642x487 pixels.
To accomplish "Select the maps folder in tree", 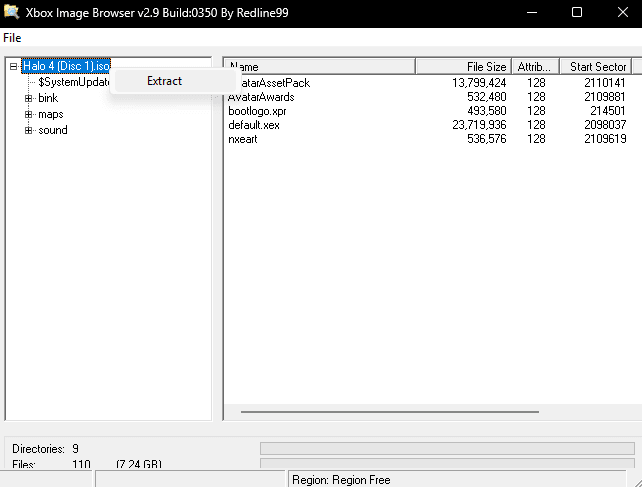I will [50, 114].
